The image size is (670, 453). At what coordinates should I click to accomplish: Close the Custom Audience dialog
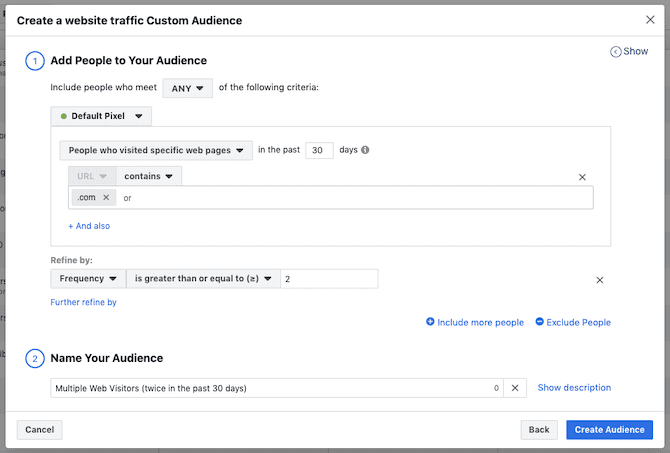[x=650, y=20]
